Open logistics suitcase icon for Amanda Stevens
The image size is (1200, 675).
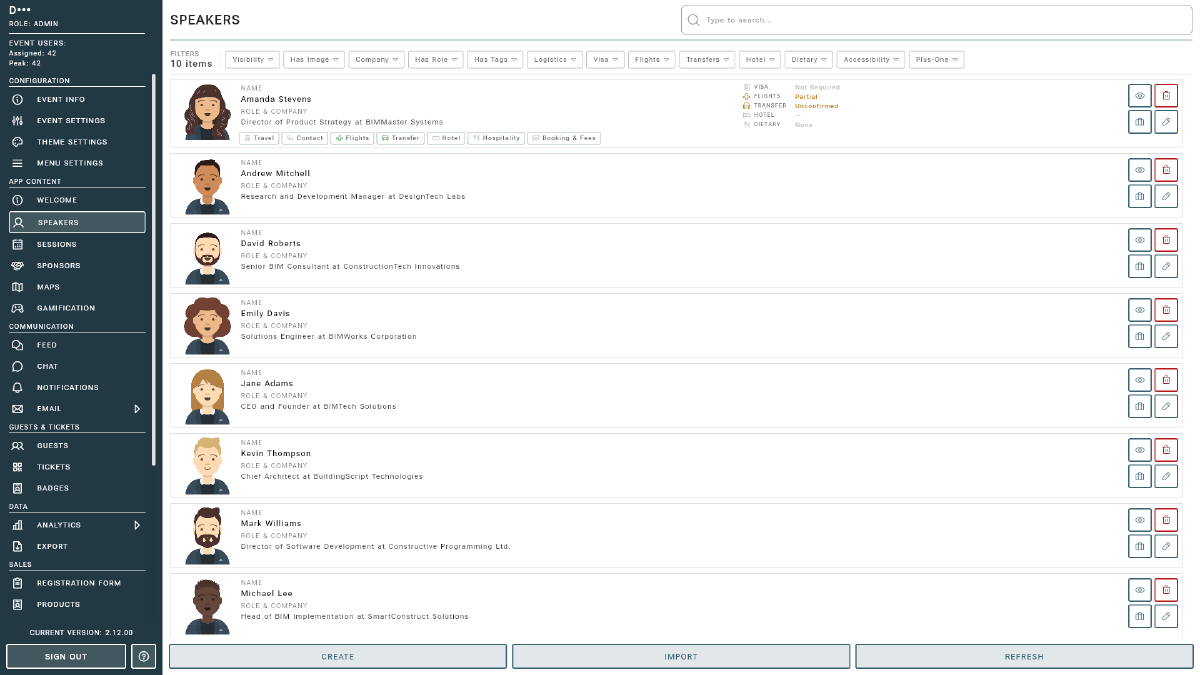point(1140,122)
